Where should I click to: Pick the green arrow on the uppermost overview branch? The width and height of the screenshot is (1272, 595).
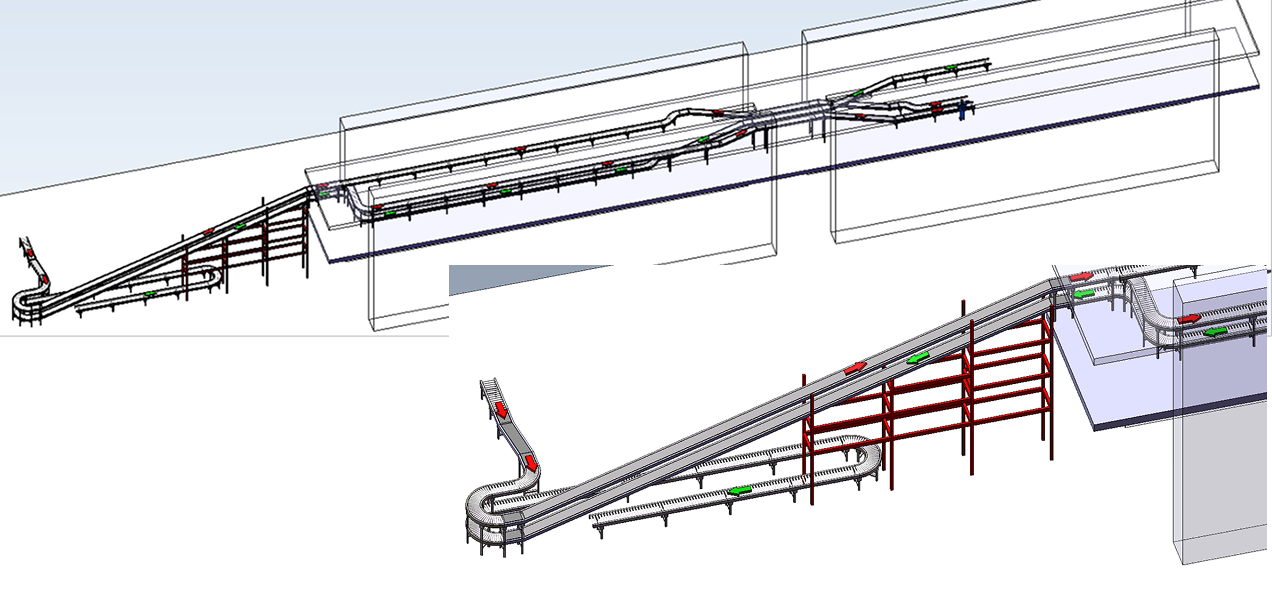click(x=952, y=68)
